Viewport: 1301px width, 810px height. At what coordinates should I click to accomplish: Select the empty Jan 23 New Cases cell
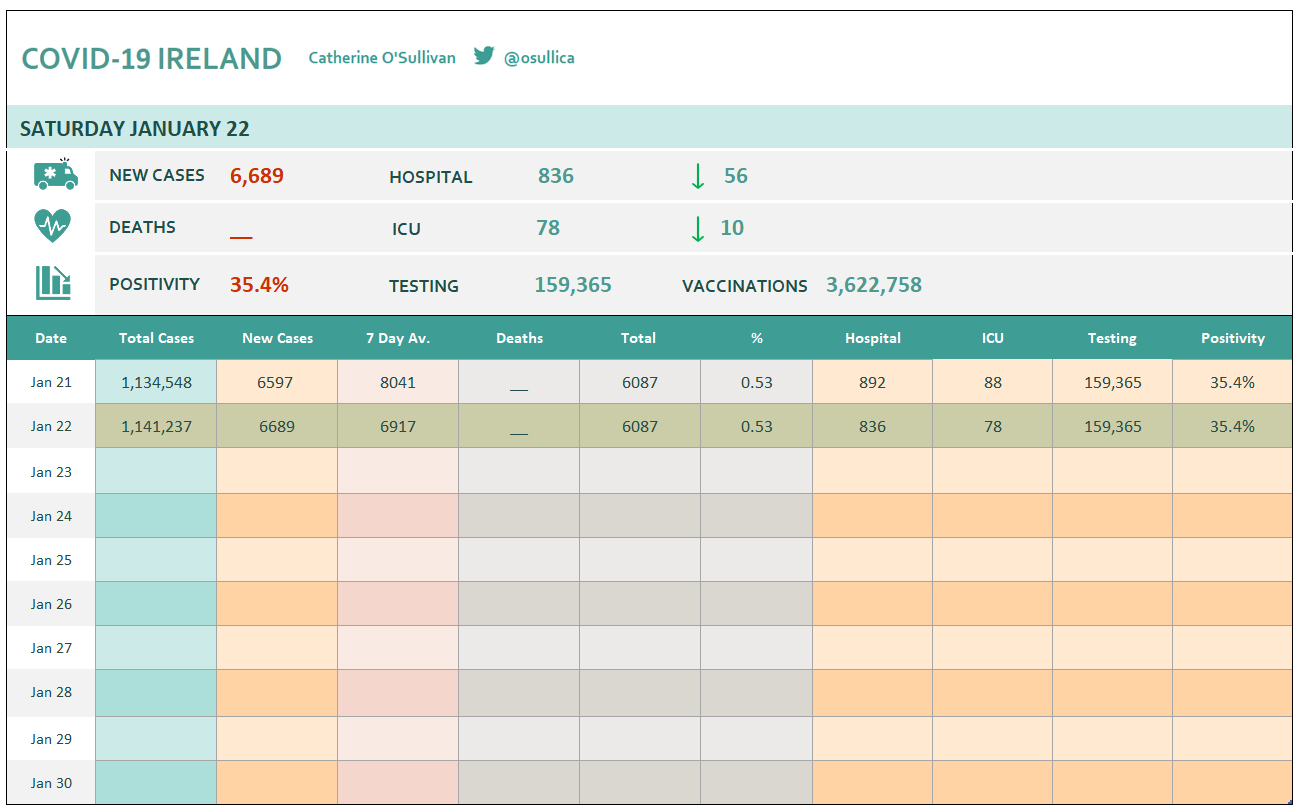coord(277,471)
